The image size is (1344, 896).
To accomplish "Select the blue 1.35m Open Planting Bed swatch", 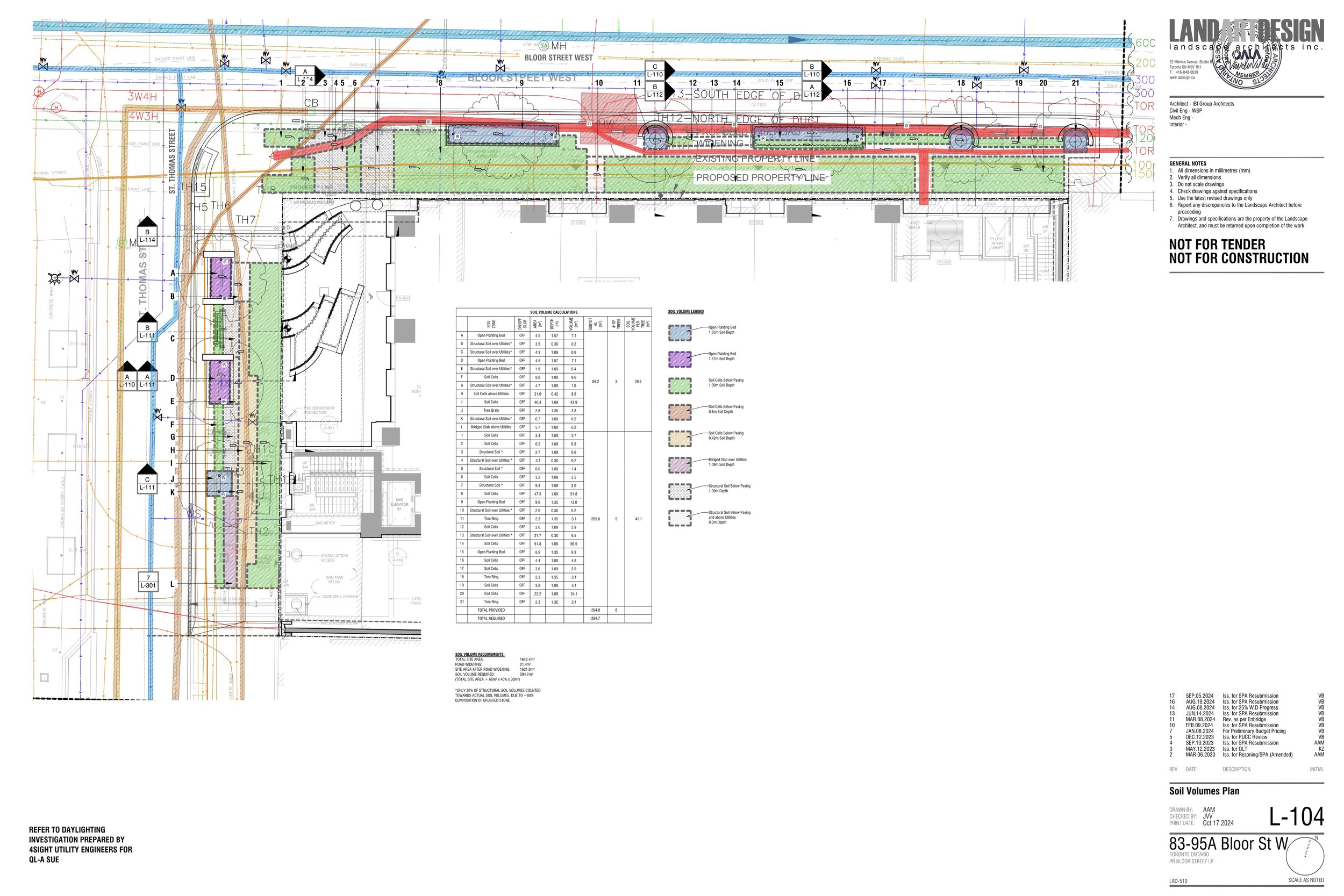I will (680, 332).
